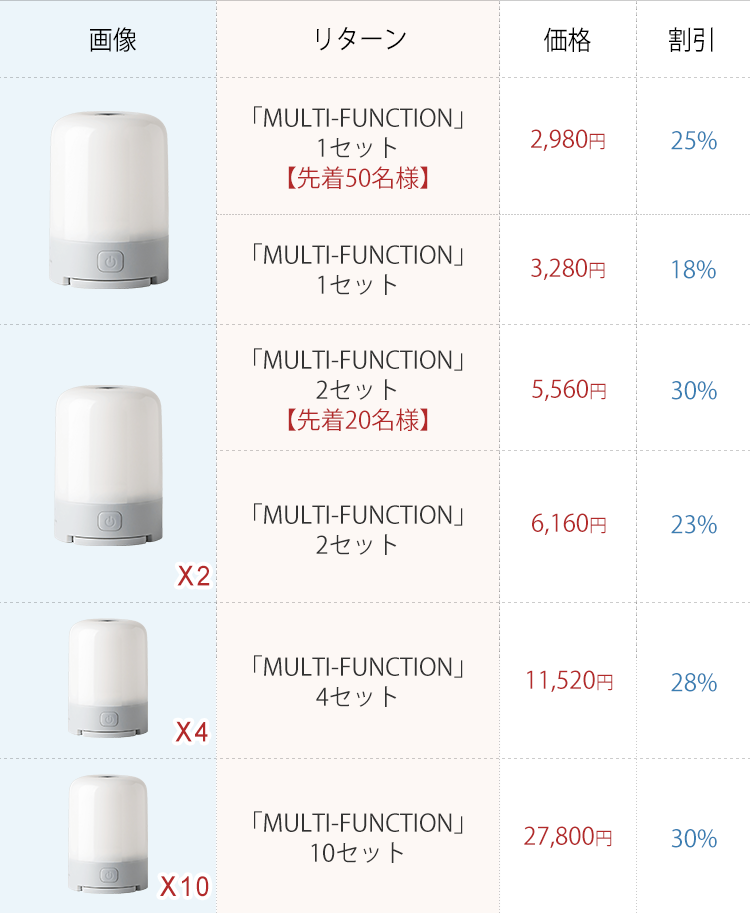Click the 価格 header cell
Viewport: 750px width, 913px height.
(568, 40)
